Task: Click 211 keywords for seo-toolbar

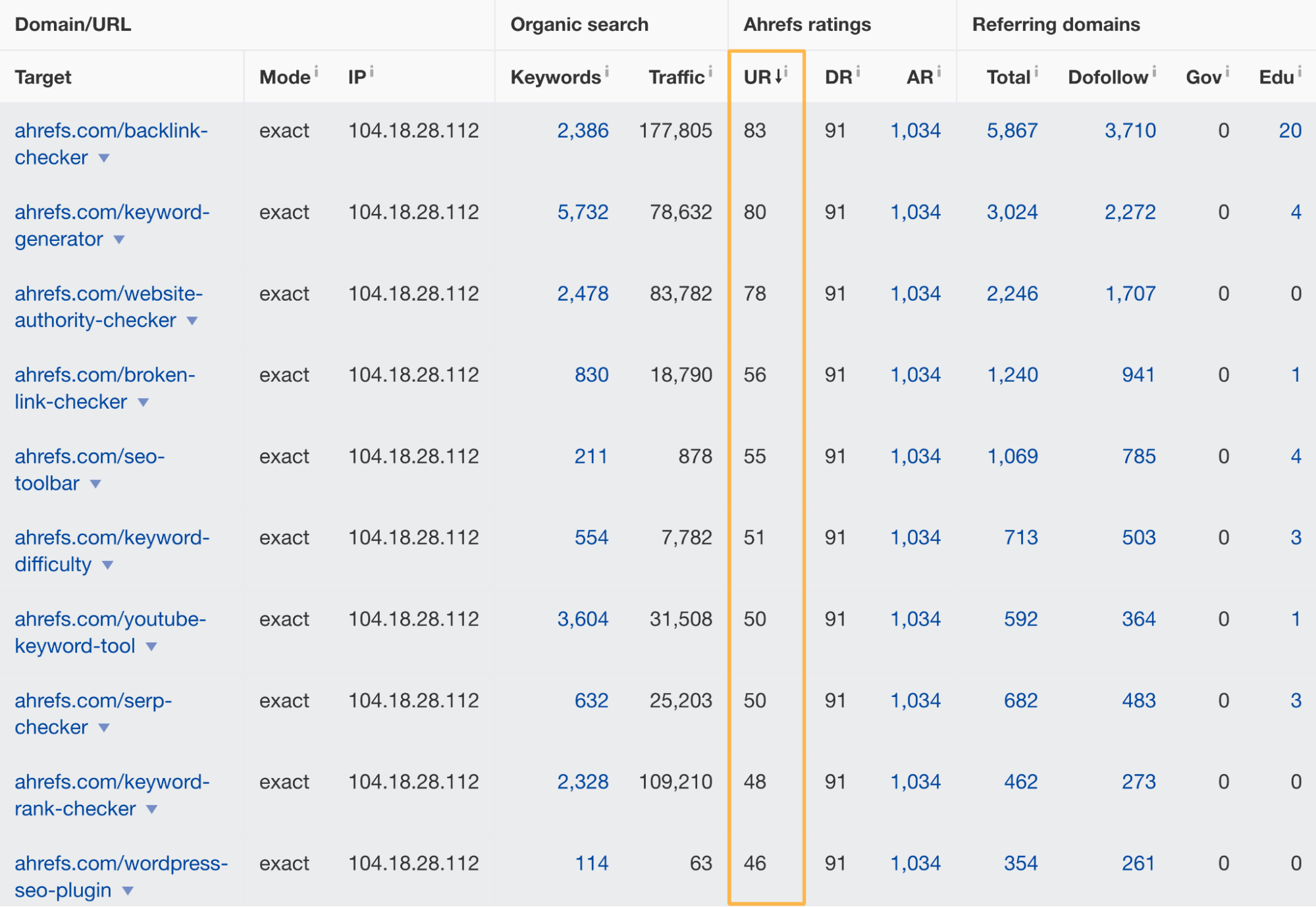Action: click(x=591, y=456)
